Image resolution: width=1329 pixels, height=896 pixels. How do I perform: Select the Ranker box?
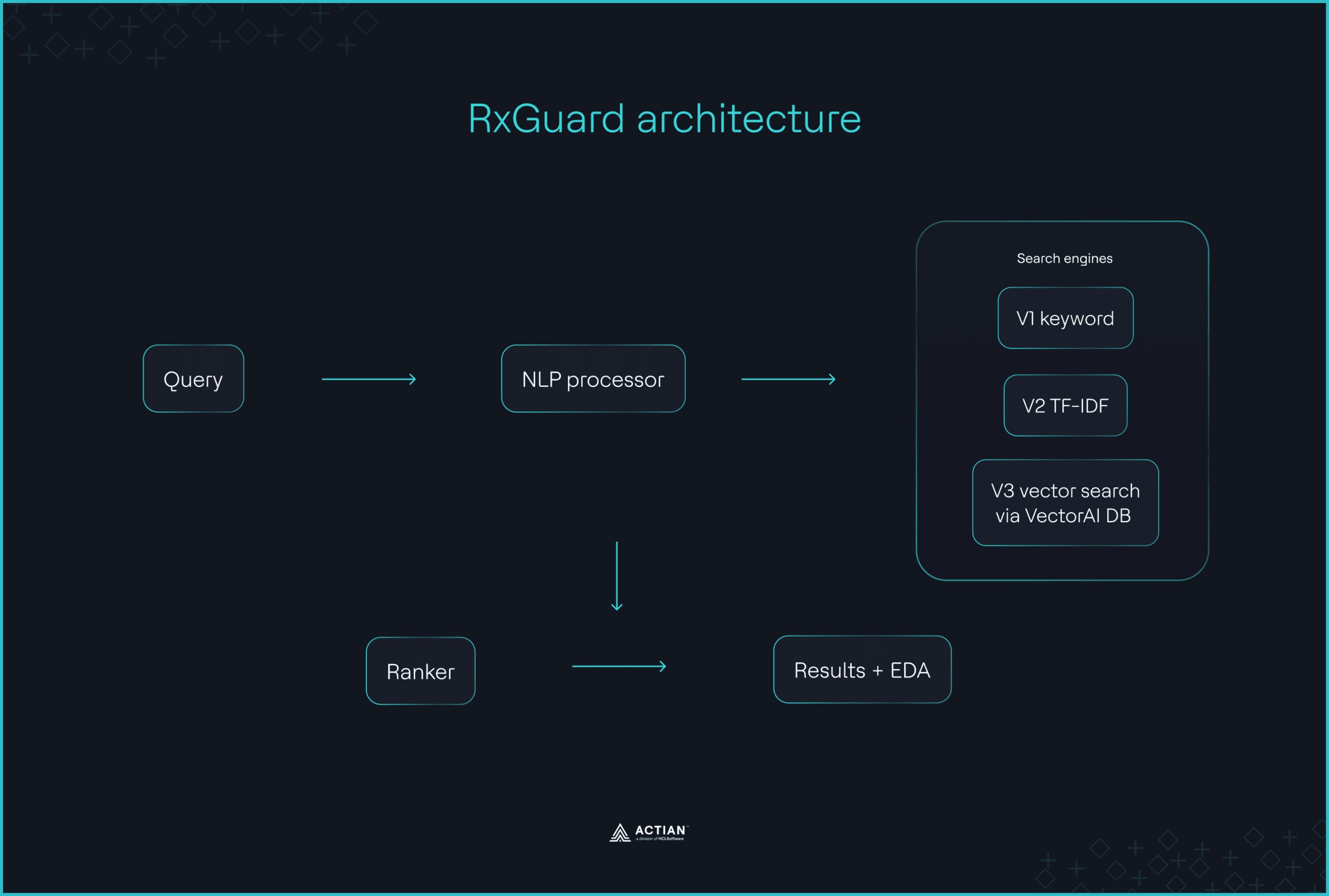(420, 671)
